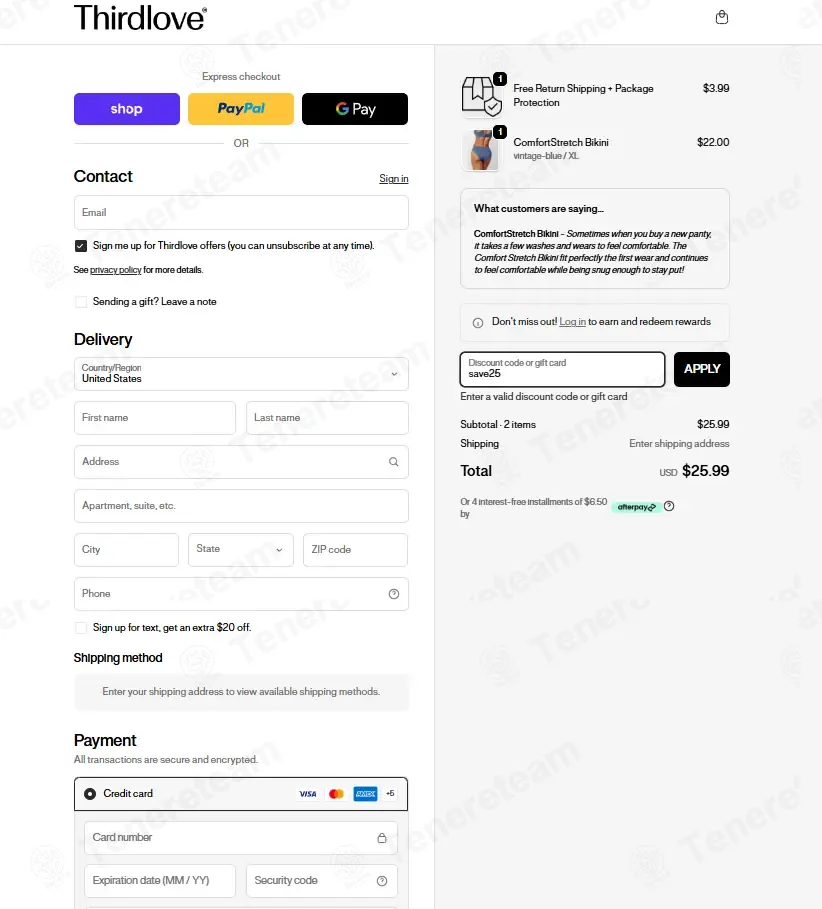Uncheck Sign me up for Thirdlove offers
Screen dimensions: 822x909
[x=81, y=246]
